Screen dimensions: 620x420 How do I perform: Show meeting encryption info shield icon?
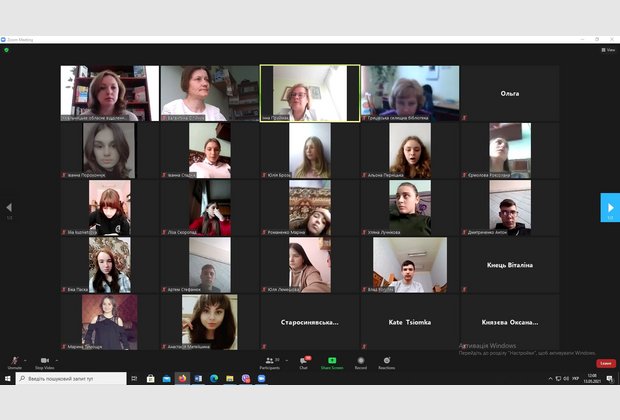6,50
